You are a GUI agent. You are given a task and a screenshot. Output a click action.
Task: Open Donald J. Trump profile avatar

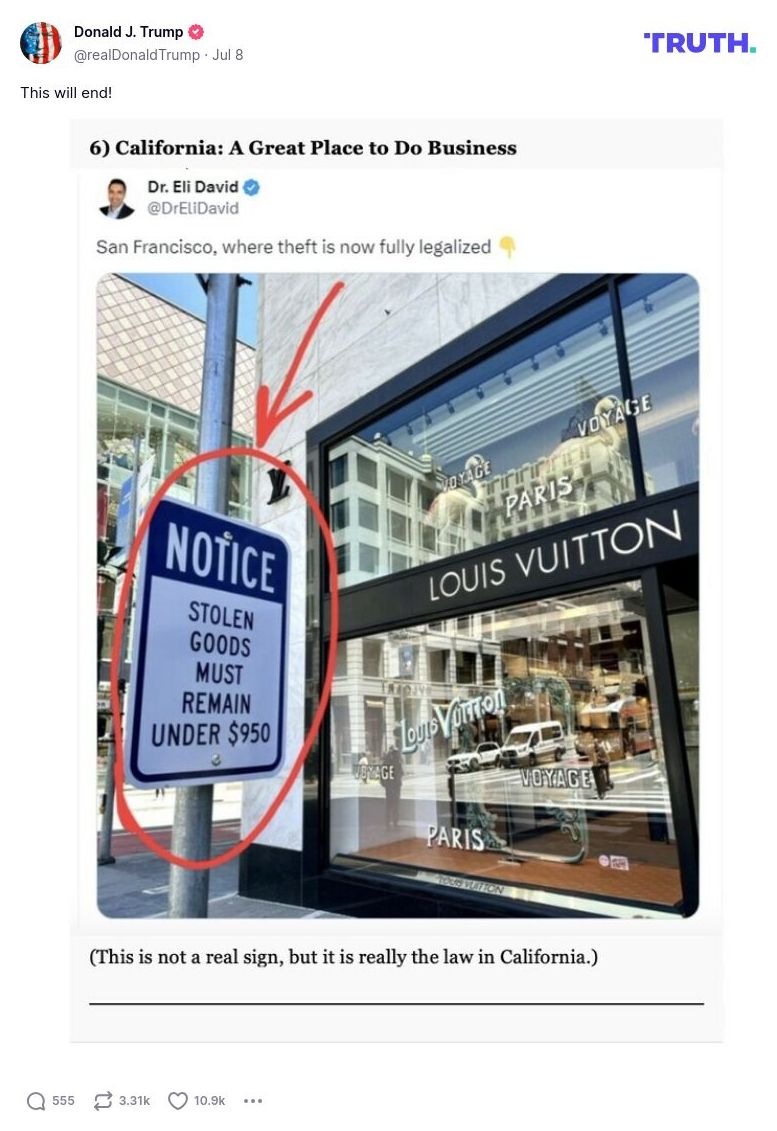coord(40,43)
